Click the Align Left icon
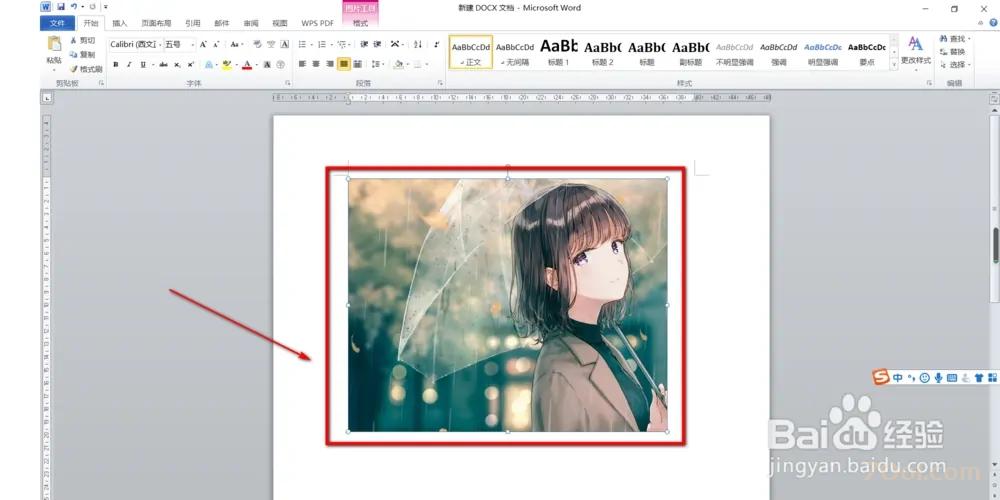Image resolution: width=1000 pixels, height=500 pixels. (x=302, y=64)
